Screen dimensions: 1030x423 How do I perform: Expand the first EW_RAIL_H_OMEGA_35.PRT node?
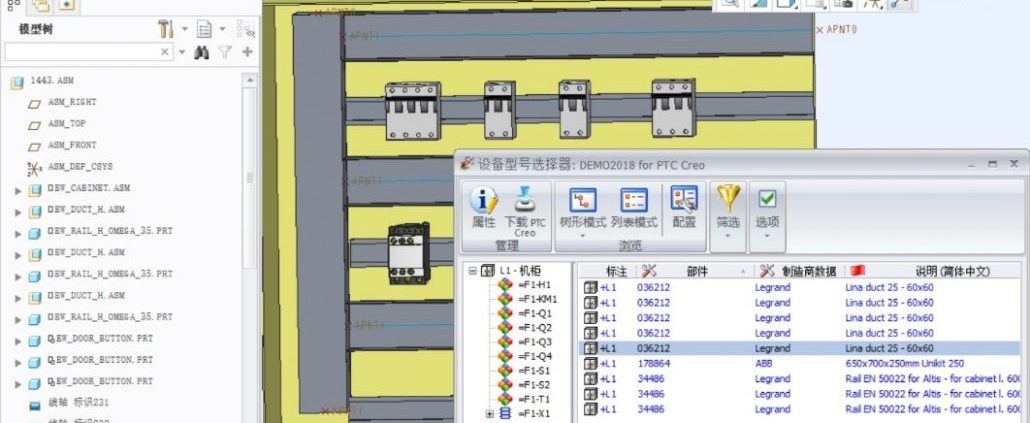coord(18,234)
